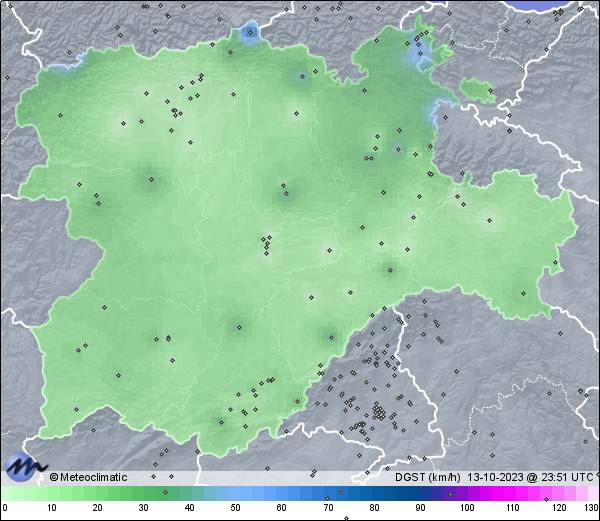
Task: Click the 70 value on the scale
Action: 328,508
